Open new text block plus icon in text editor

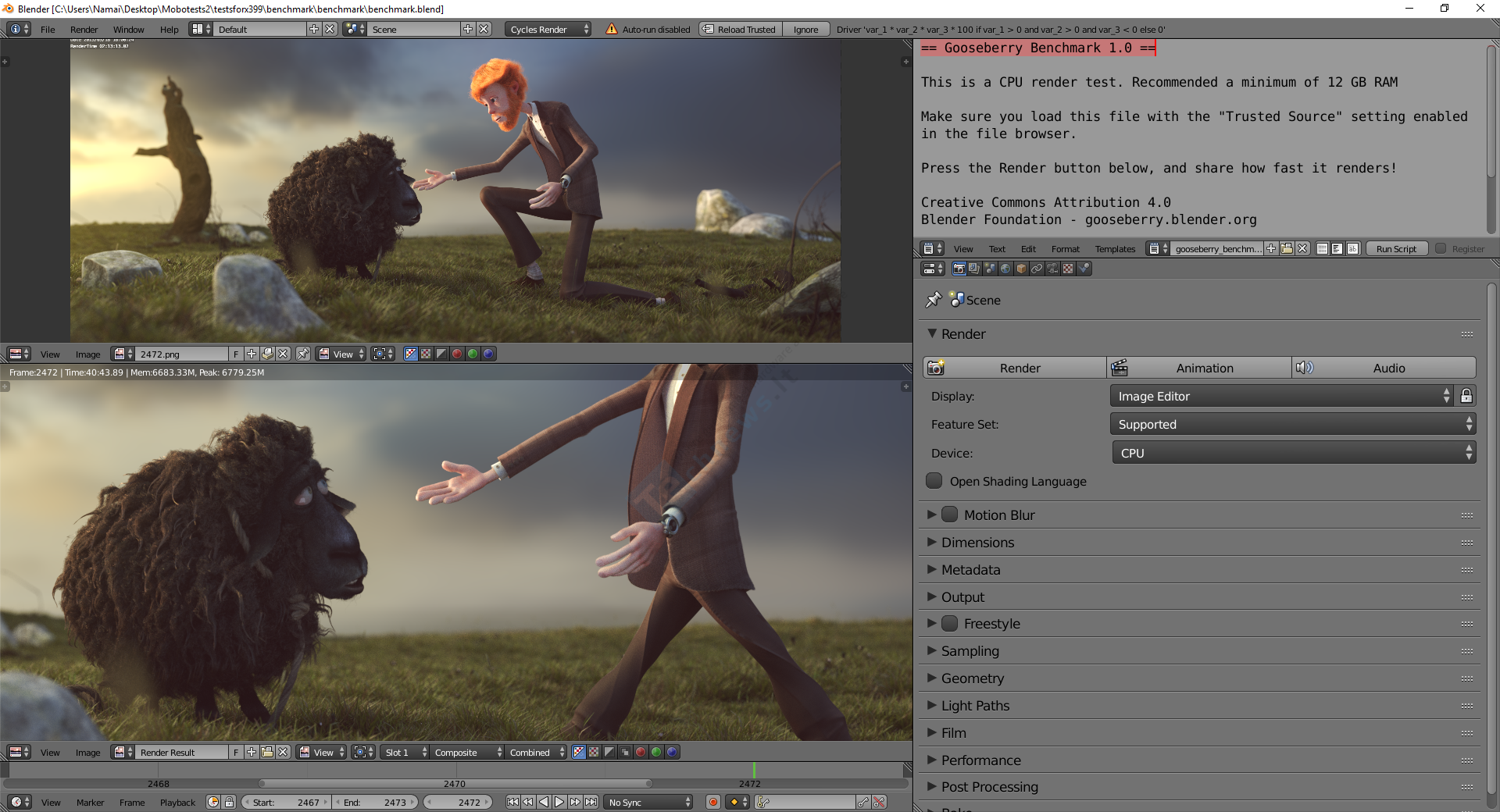[x=1271, y=248]
